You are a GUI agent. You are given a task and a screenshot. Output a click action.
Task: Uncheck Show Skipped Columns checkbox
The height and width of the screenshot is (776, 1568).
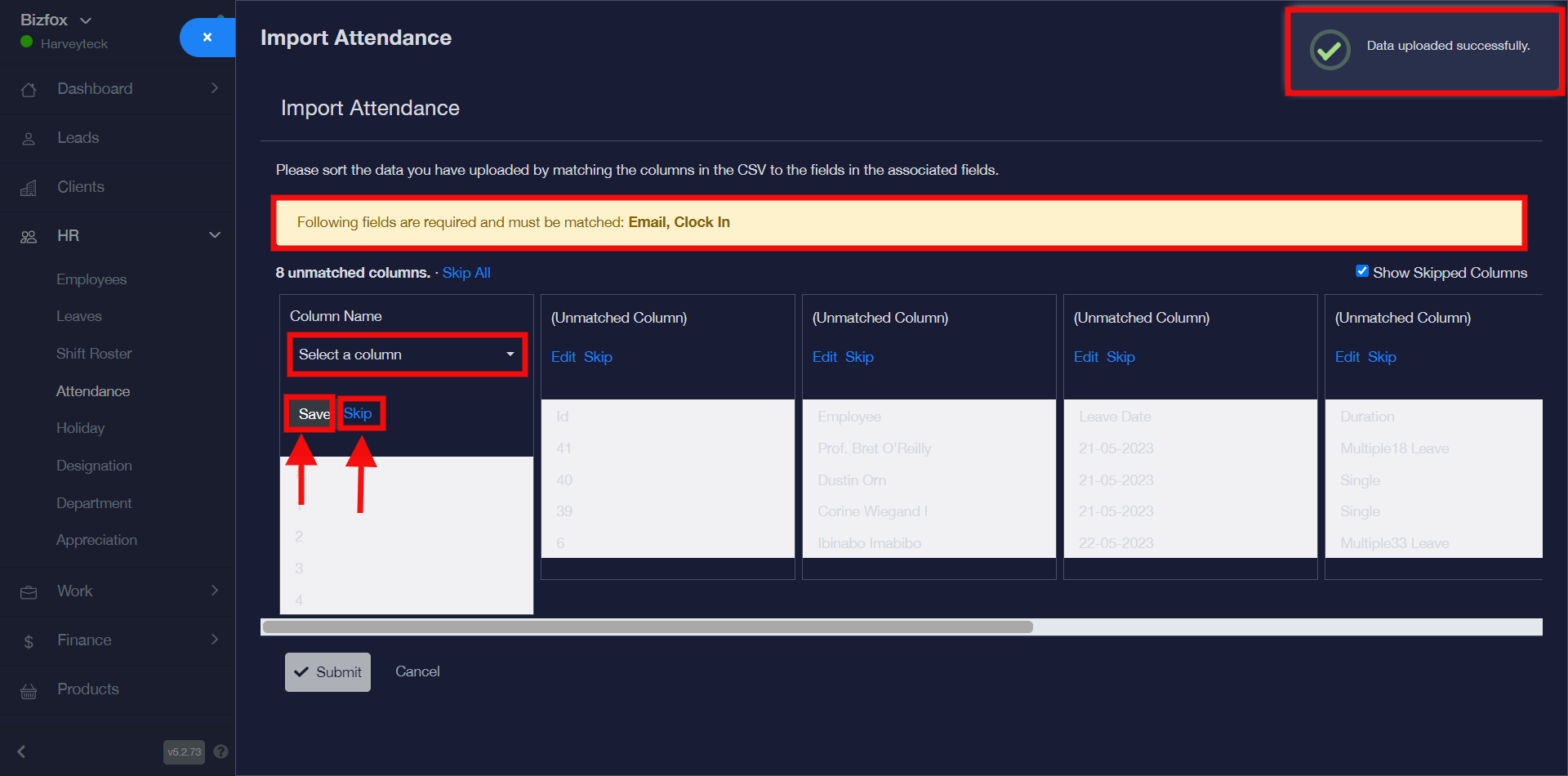[1361, 271]
